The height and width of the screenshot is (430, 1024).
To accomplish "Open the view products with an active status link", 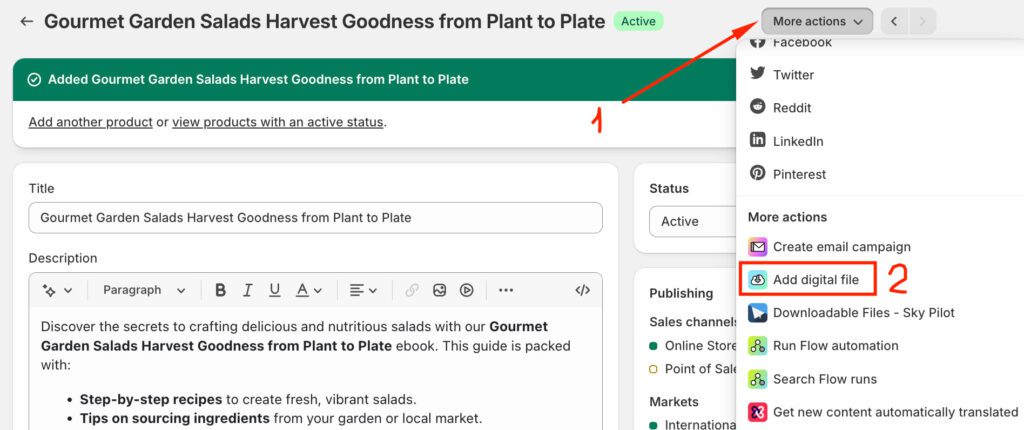I will 277,122.
